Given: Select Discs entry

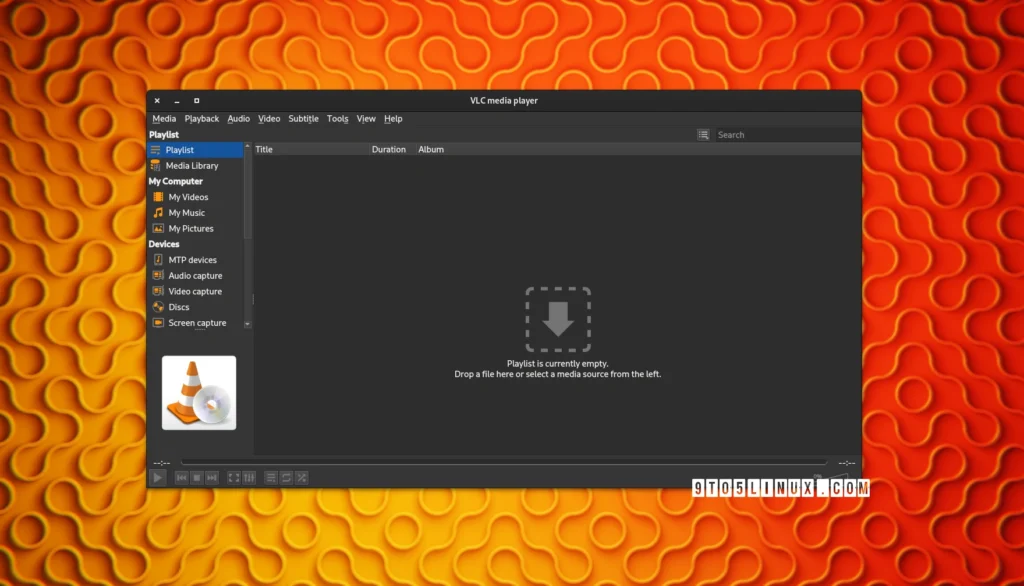Looking at the screenshot, I should pos(195,307).
